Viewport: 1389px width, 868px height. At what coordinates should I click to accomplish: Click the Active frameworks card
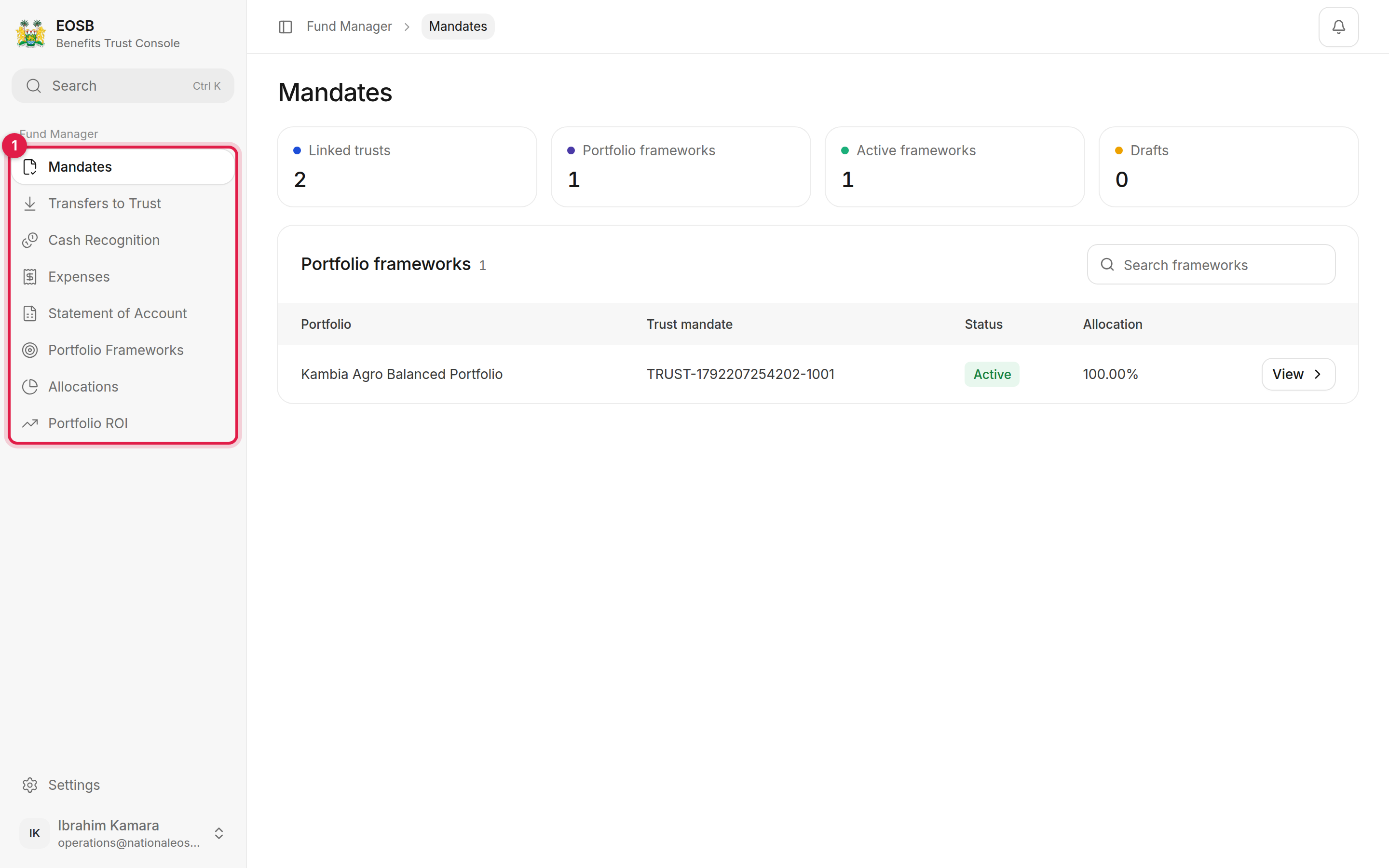[x=954, y=166]
